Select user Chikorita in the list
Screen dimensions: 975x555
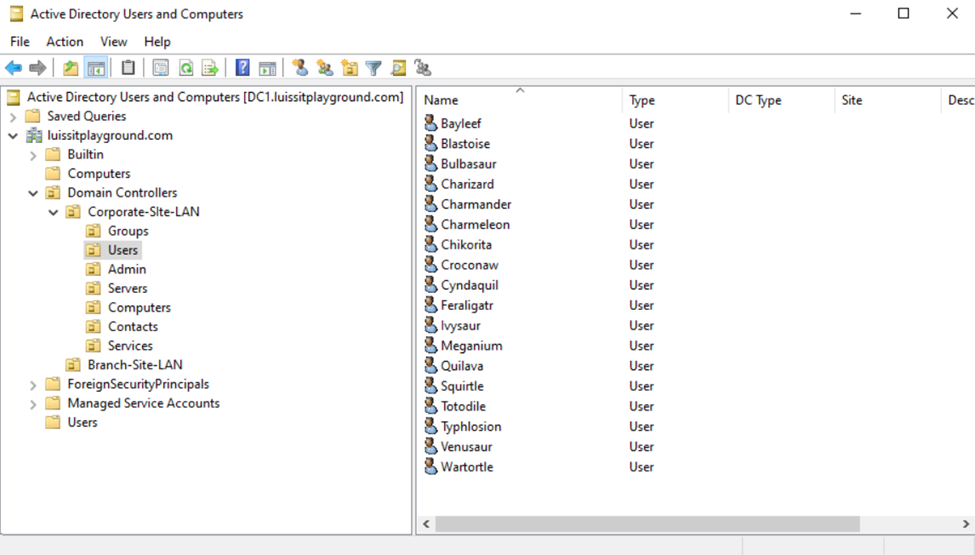pos(466,245)
